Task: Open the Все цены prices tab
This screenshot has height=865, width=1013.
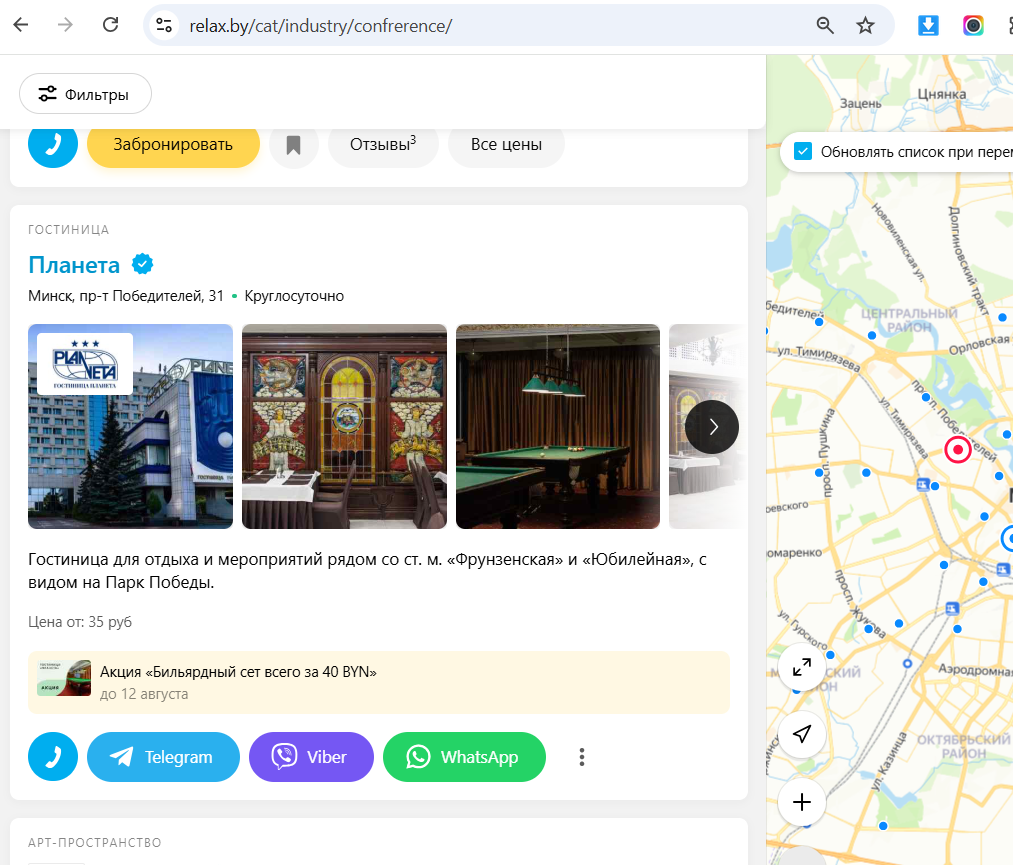Action: 506,145
